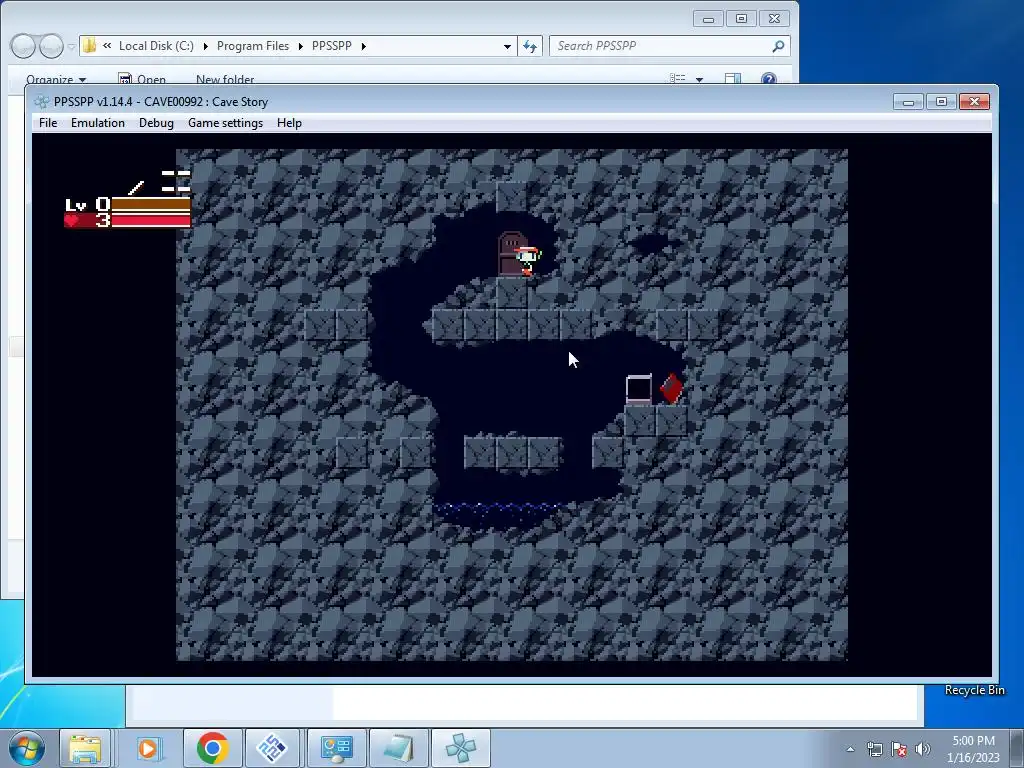Minimize the PPSSPP window
The width and height of the screenshot is (1024, 768).
[908, 102]
